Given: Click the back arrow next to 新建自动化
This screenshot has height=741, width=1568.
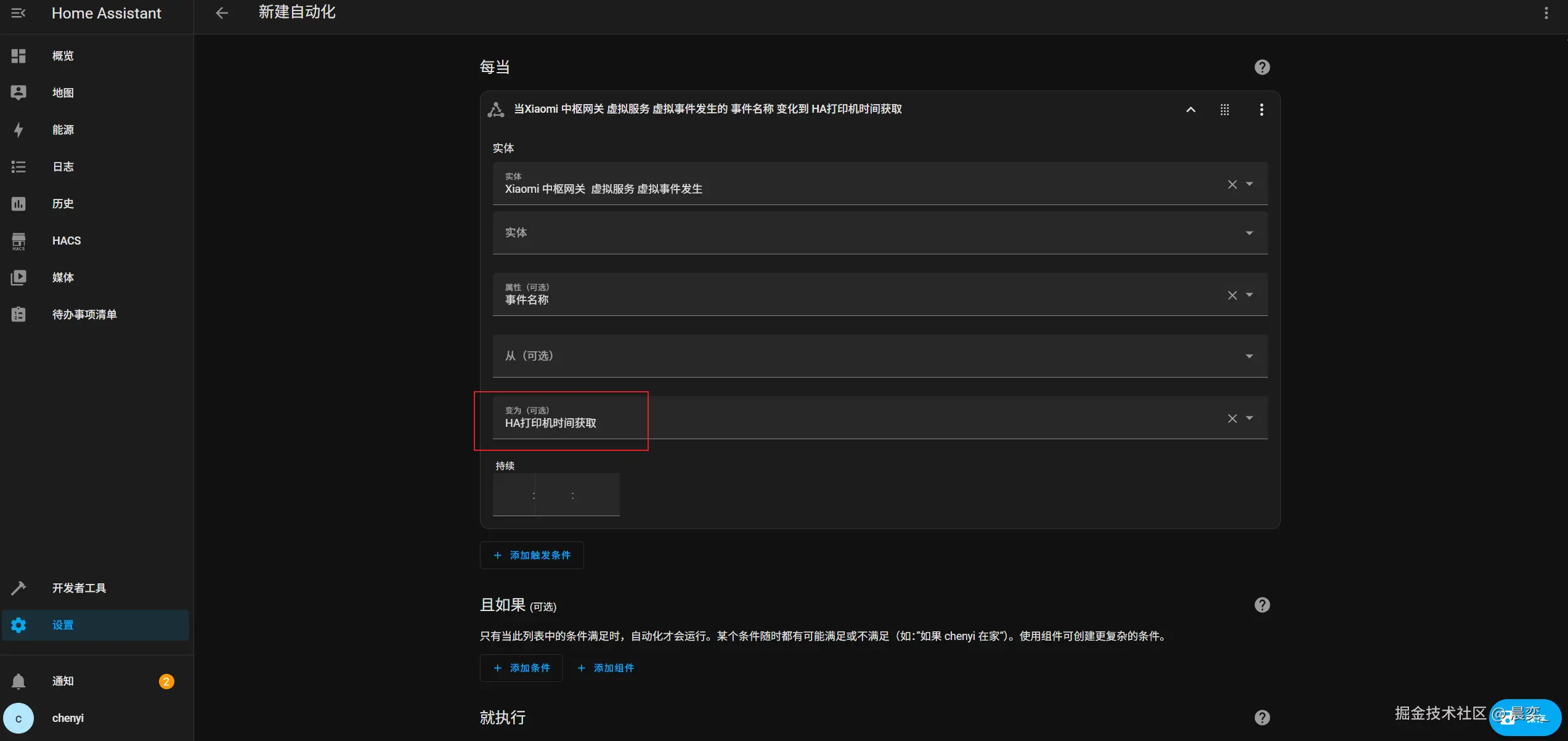Looking at the screenshot, I should 222,13.
